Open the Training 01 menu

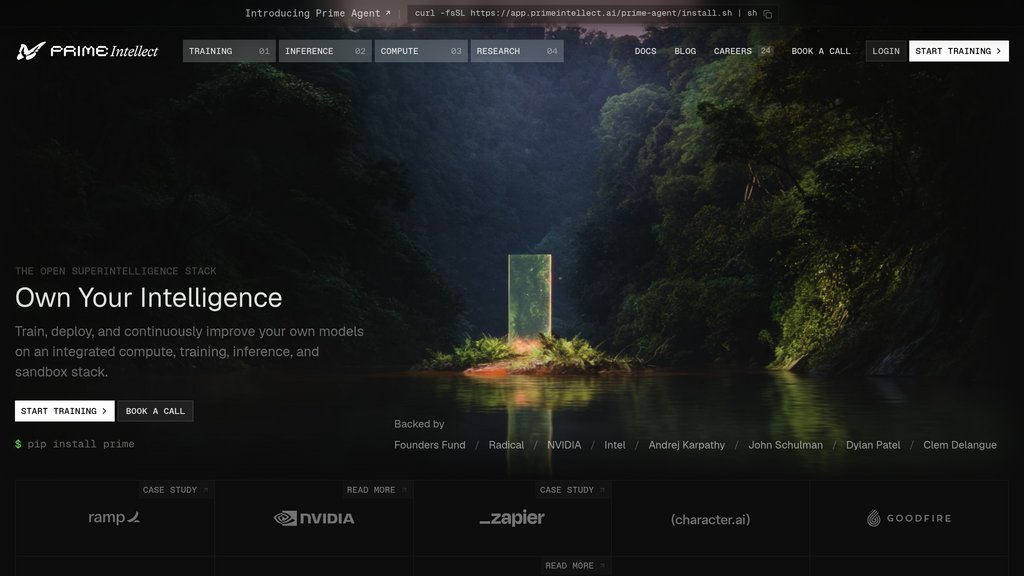click(x=229, y=51)
